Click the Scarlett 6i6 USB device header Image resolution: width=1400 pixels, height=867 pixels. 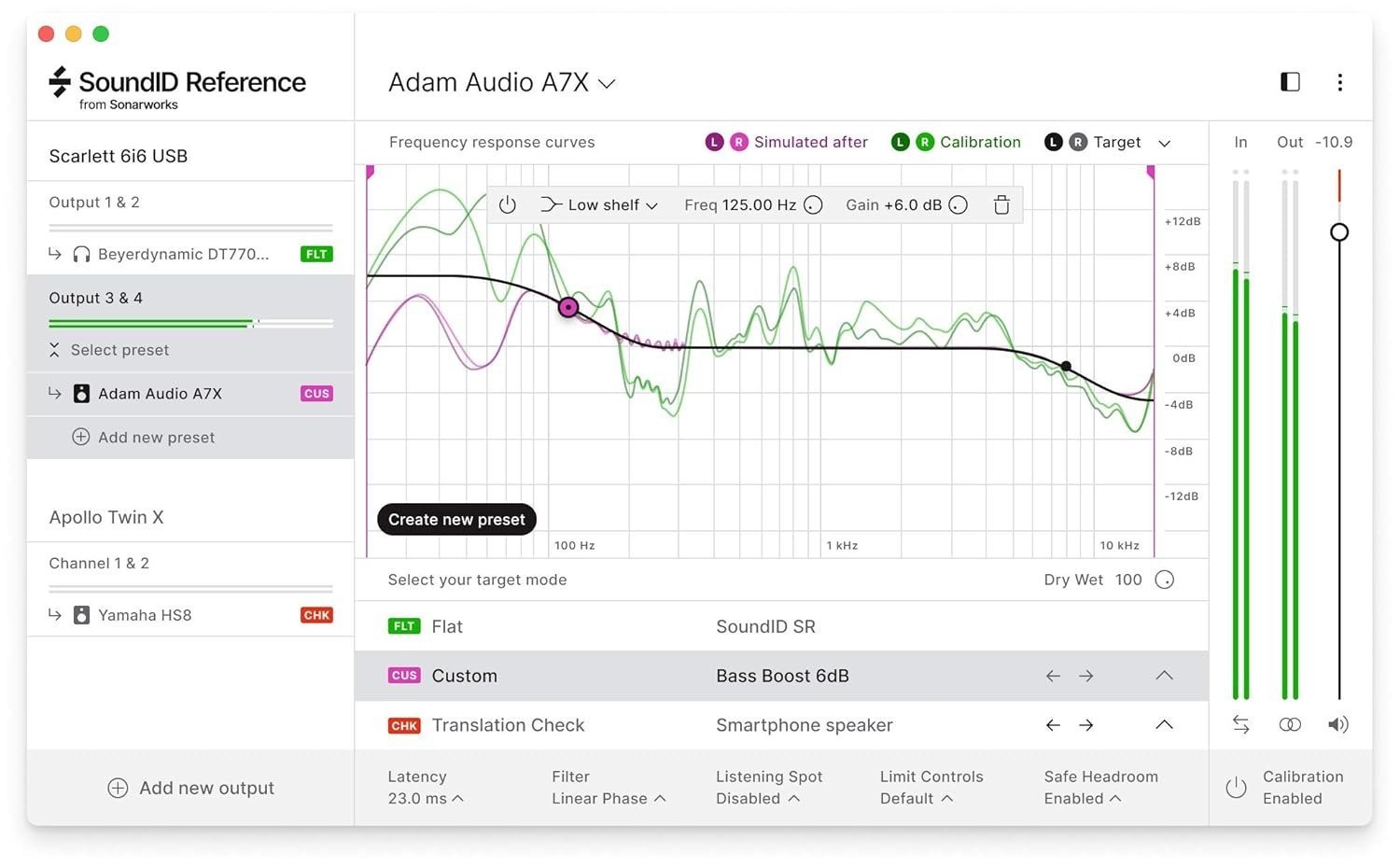[x=119, y=156]
